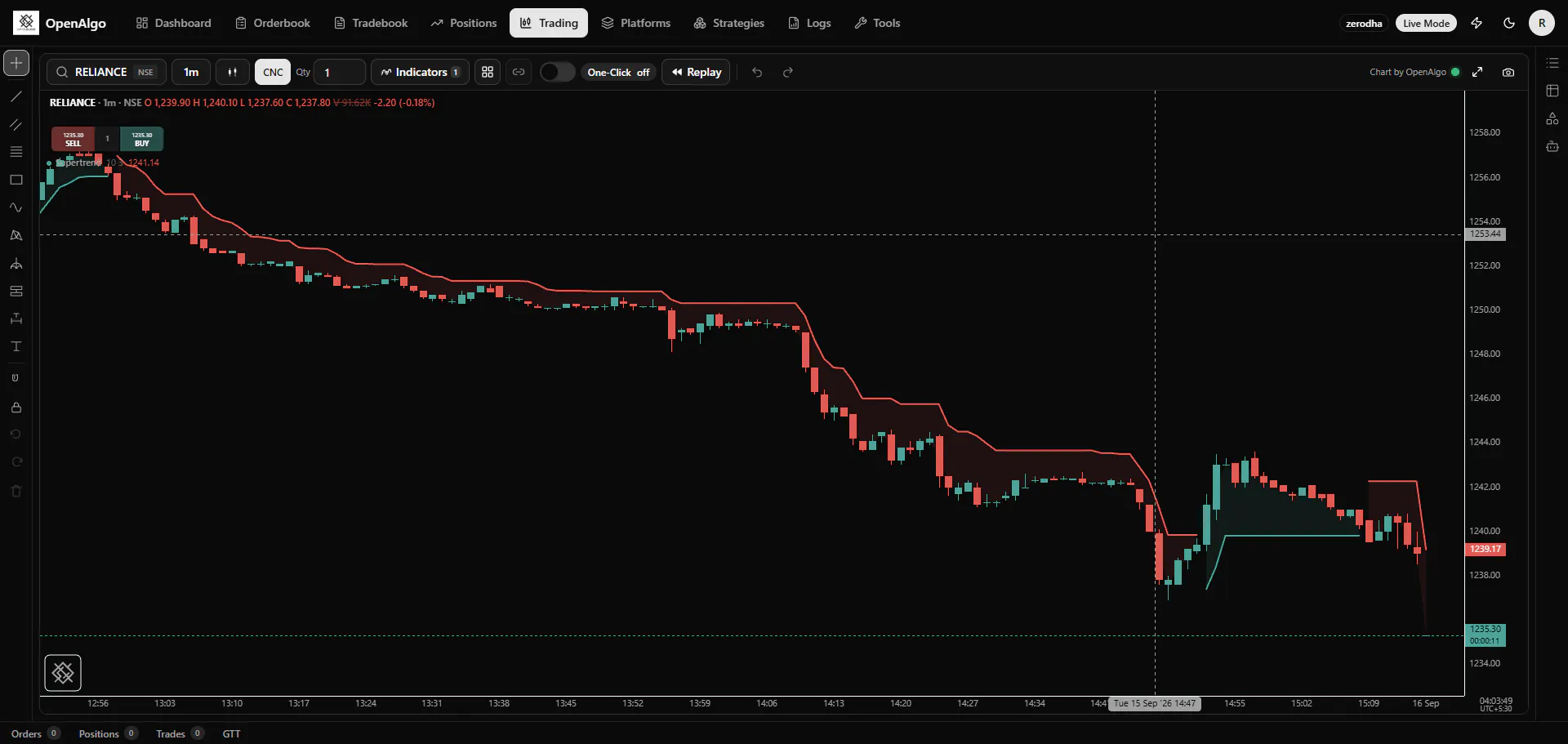
Task: Open the Indicators menu
Action: click(x=420, y=72)
